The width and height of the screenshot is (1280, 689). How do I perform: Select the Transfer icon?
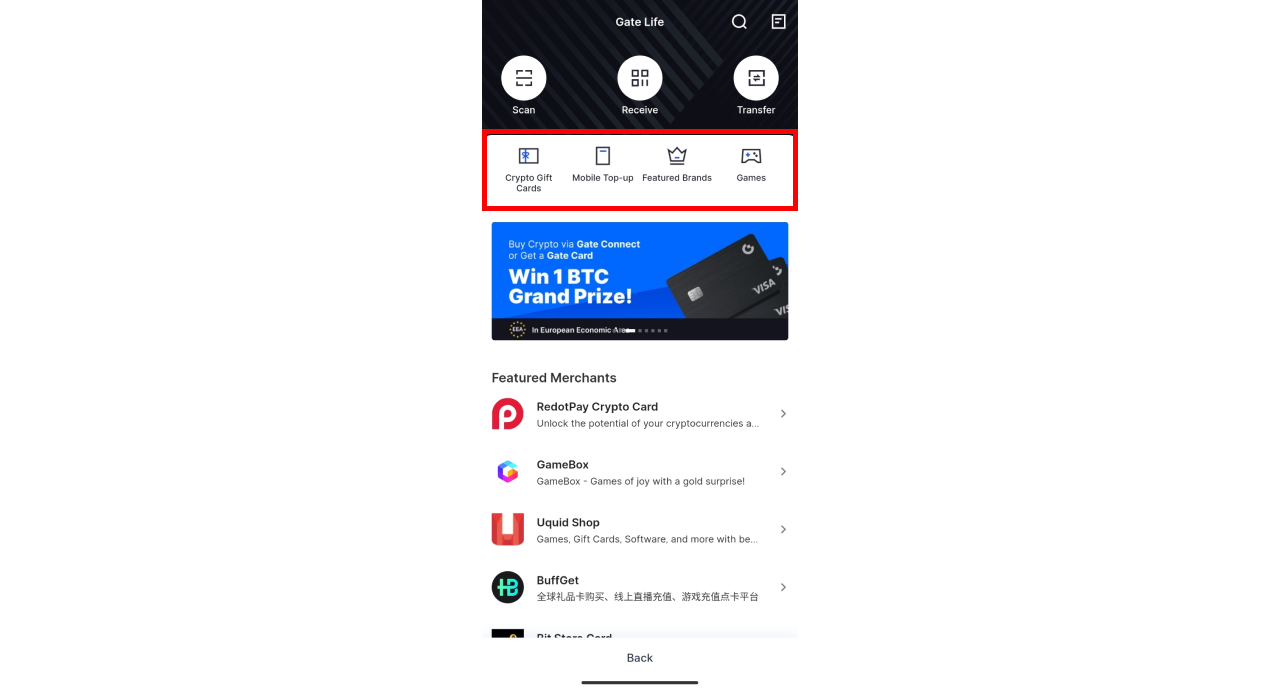(756, 78)
